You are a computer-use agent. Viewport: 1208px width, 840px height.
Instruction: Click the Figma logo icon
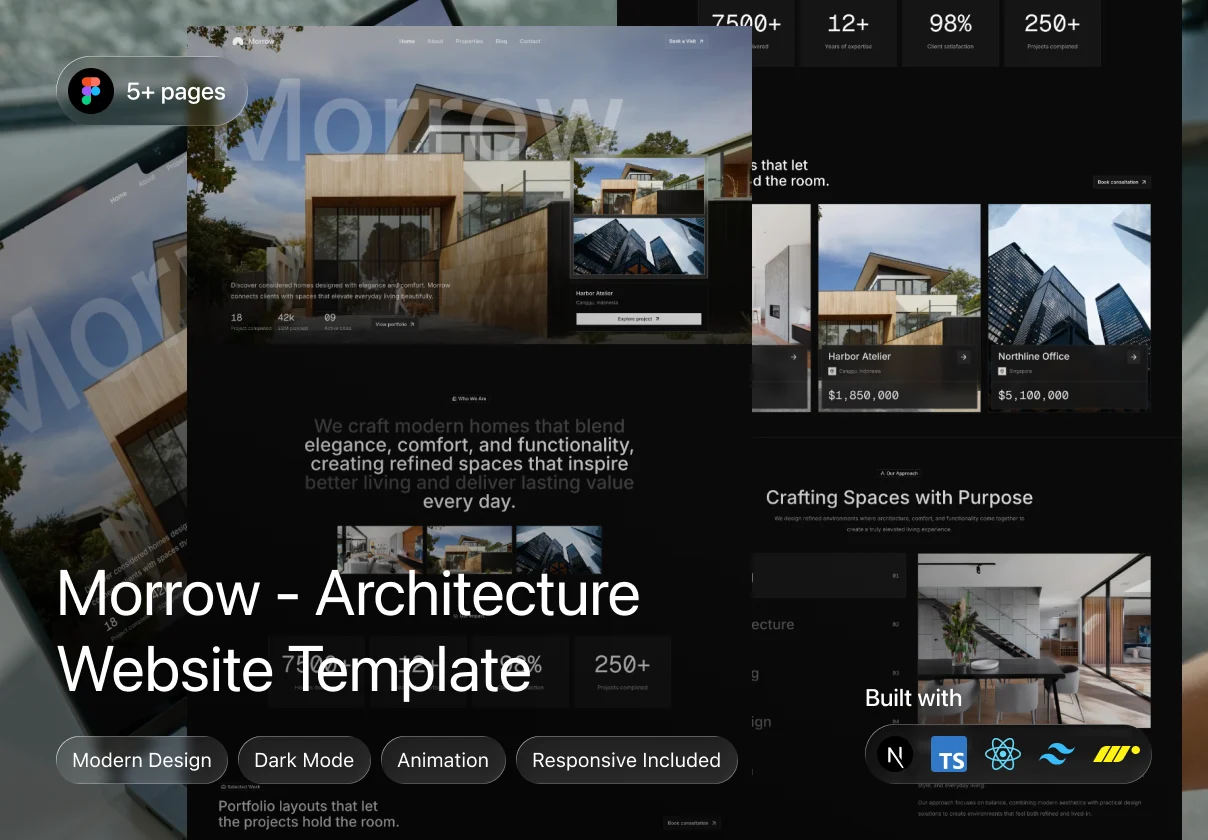pyautogui.click(x=91, y=92)
